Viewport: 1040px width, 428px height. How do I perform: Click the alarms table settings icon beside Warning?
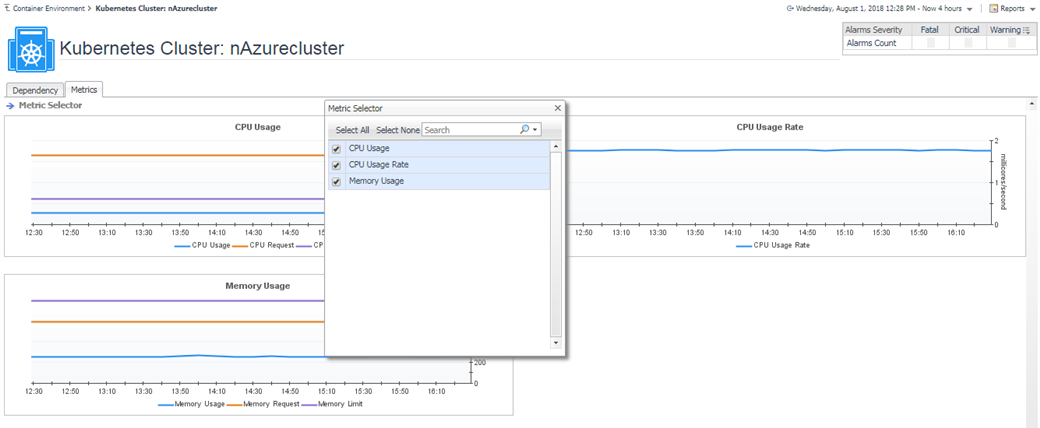coord(1026,30)
